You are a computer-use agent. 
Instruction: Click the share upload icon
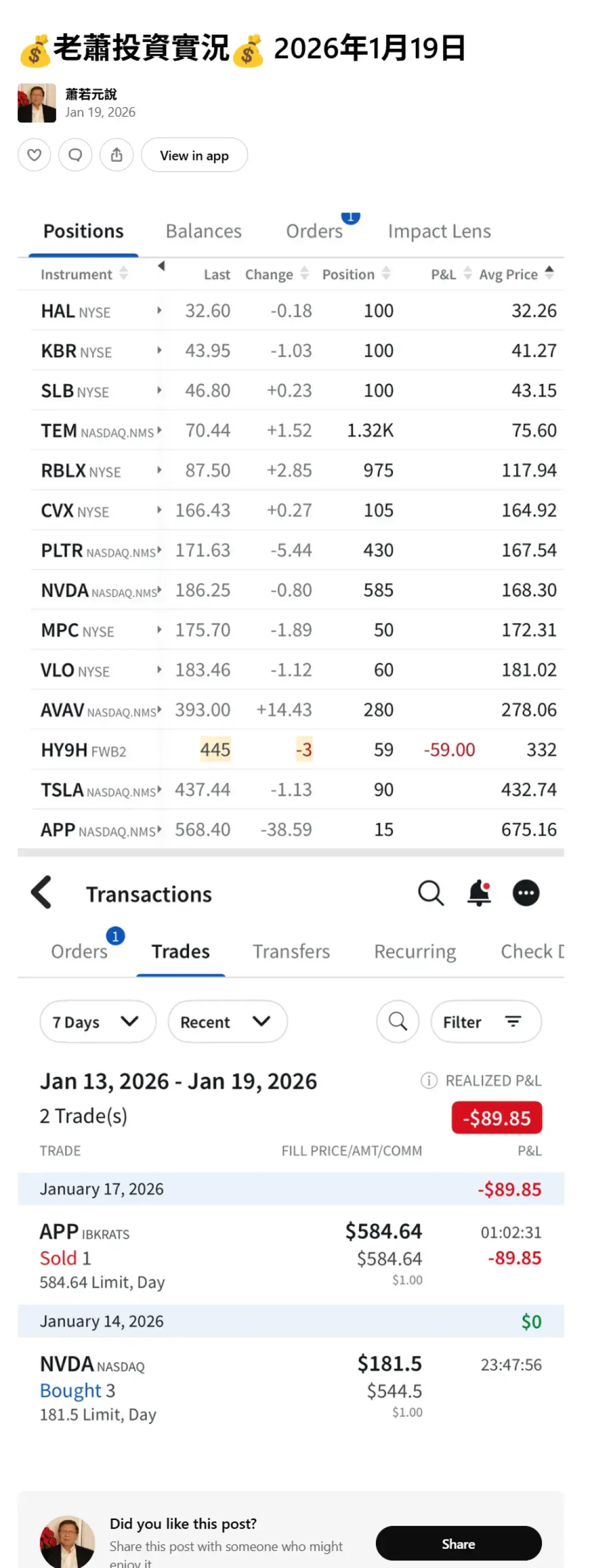tap(116, 155)
